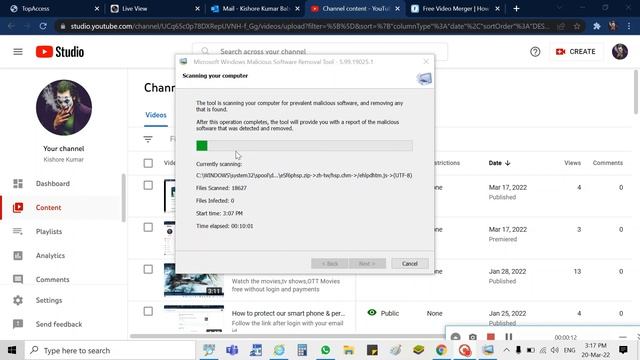This screenshot has width=640, height=360.
Task: Reload the page with the refresh icon
Action: click(x=43, y=26)
